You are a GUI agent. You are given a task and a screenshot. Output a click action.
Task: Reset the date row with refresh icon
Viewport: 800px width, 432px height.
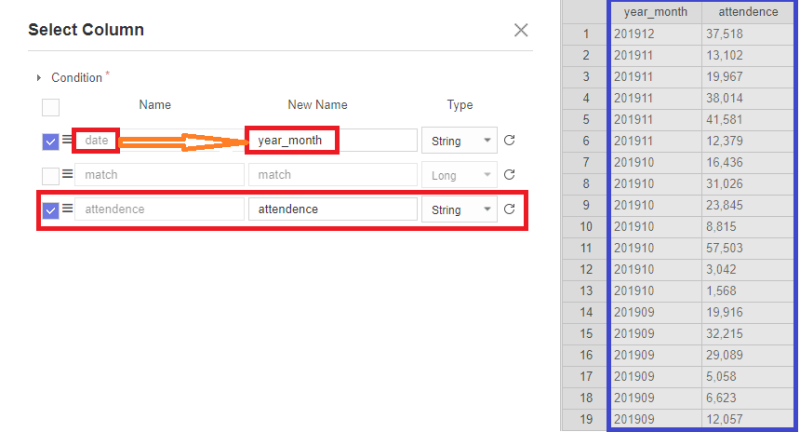pos(509,140)
